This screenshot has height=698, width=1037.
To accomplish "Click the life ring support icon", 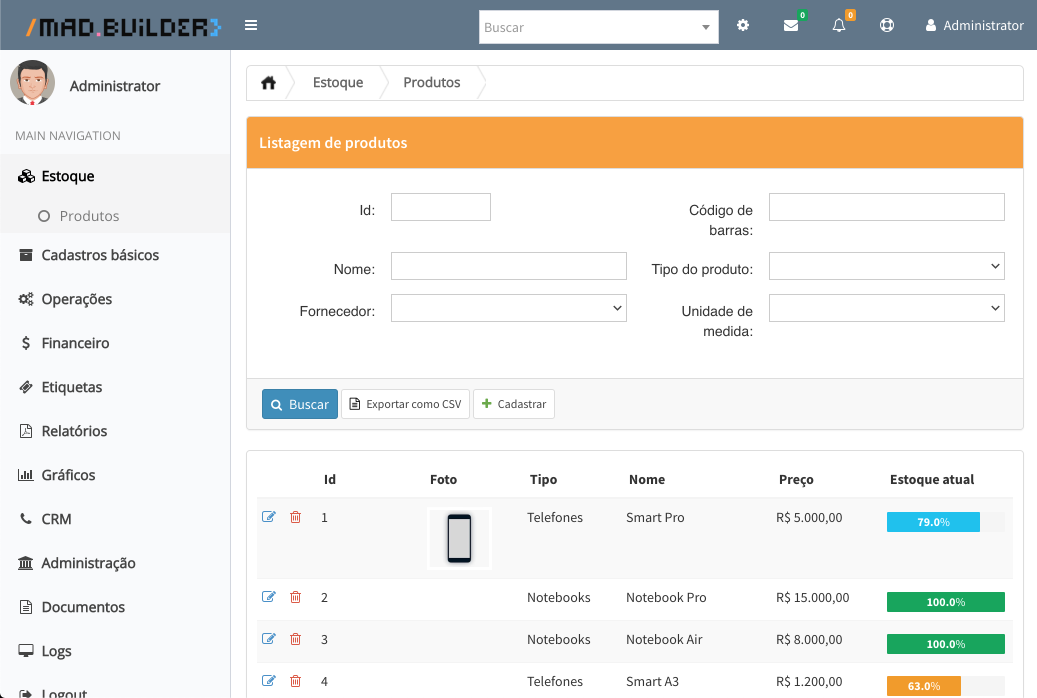I will (x=887, y=25).
